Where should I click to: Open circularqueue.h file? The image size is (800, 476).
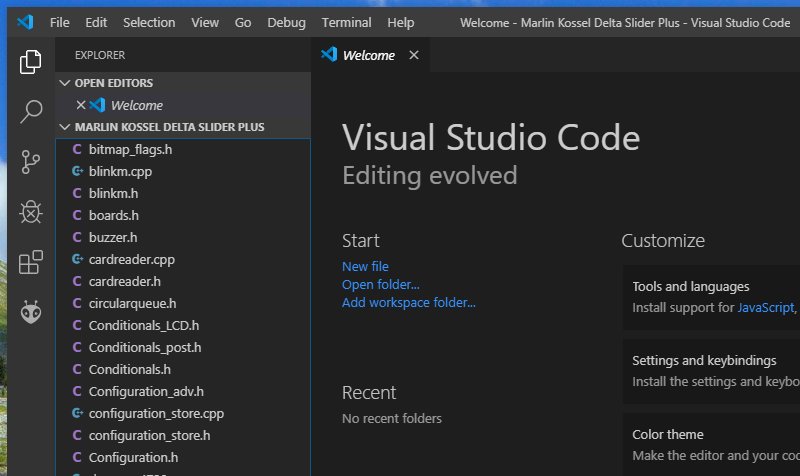pos(183,303)
